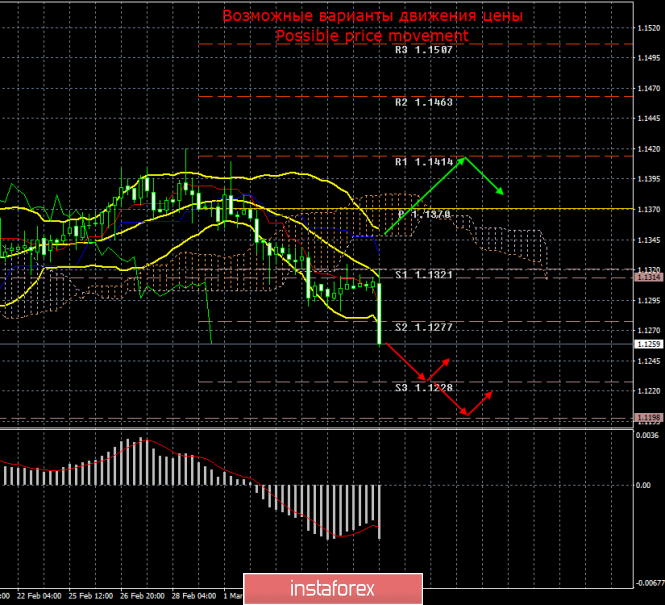
Task: Click the 1.1245 price axis value
Action: coord(649,361)
